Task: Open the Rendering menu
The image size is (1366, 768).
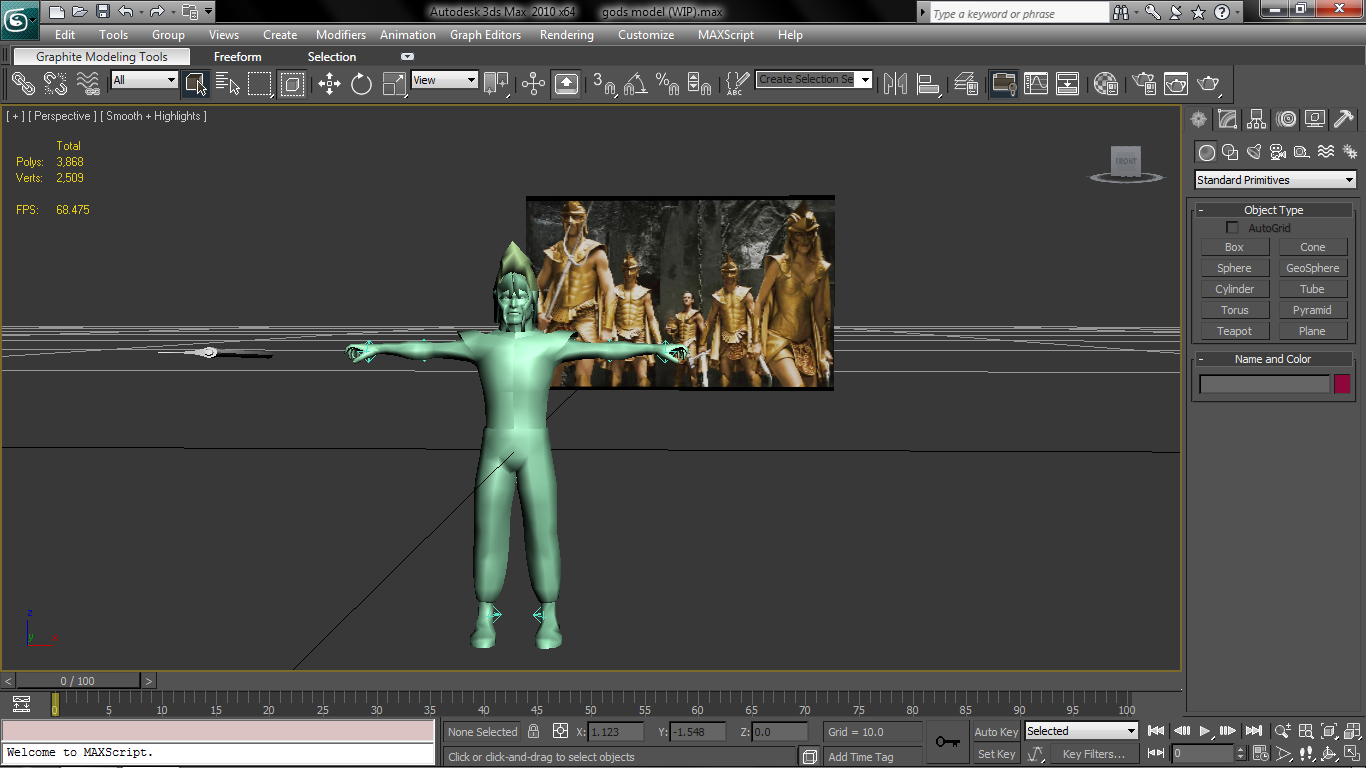Action: [567, 35]
